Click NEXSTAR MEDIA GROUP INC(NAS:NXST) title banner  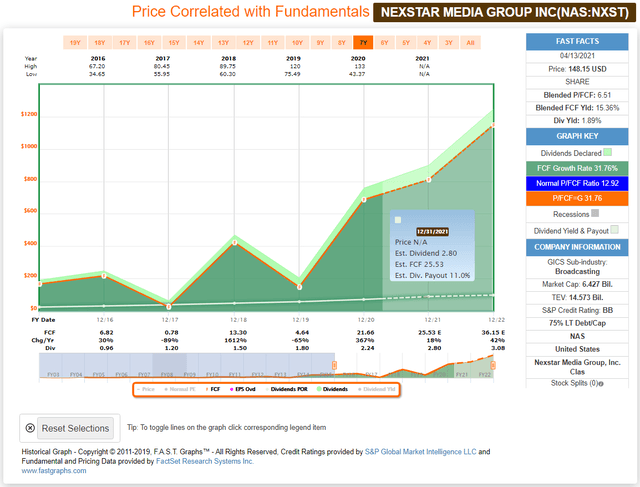point(504,12)
